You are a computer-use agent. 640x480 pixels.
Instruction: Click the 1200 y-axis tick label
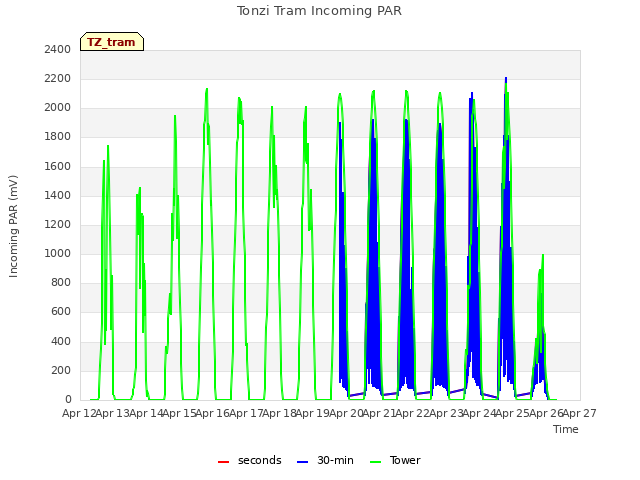click(58, 224)
